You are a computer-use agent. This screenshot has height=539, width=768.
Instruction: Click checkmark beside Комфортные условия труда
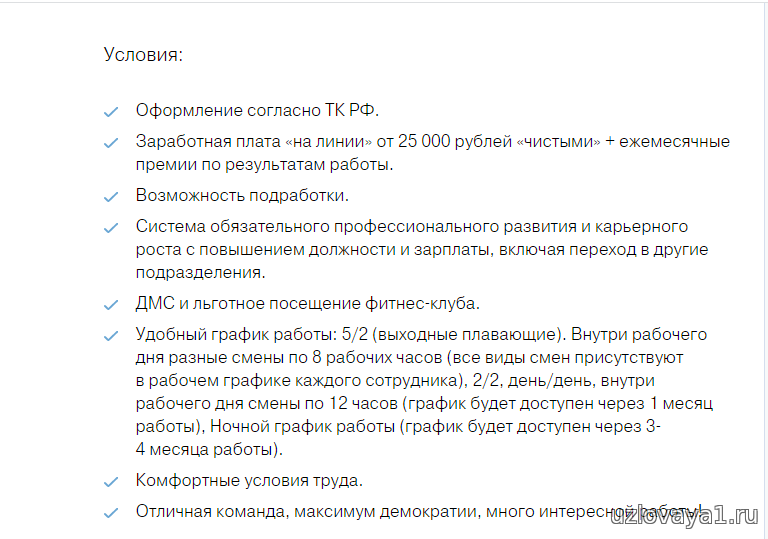(111, 482)
